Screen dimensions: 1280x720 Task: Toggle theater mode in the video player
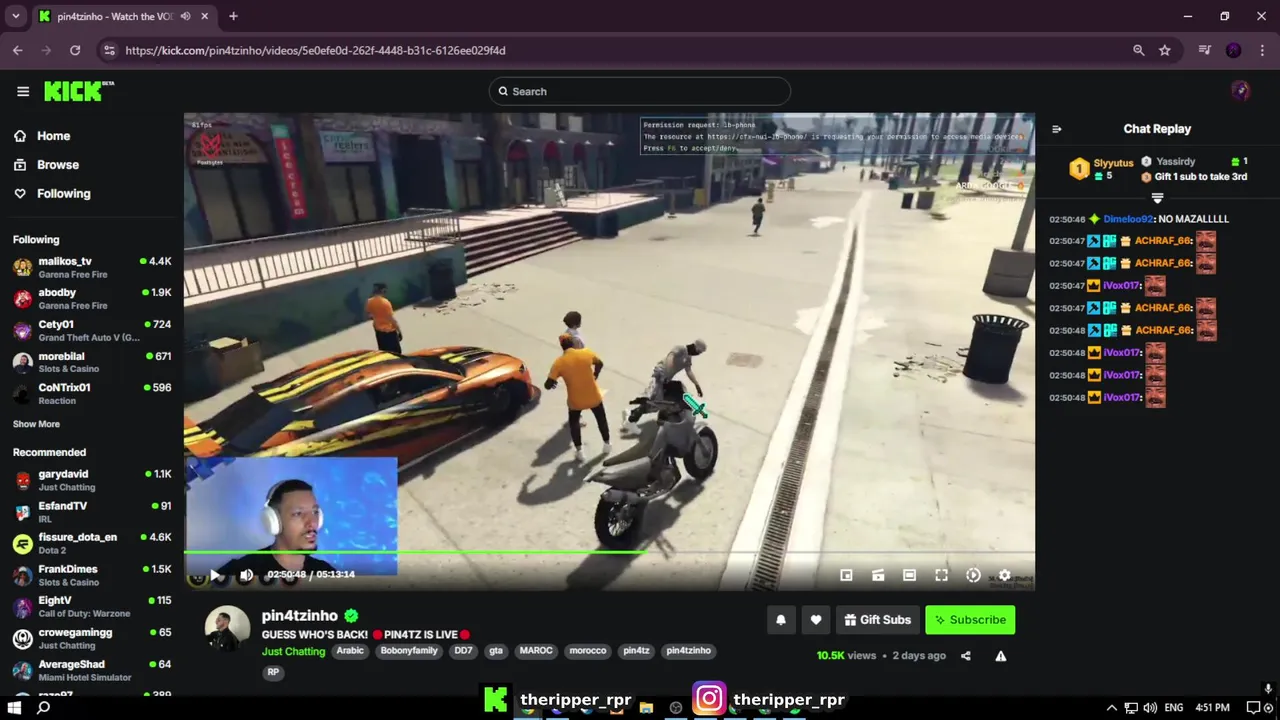909,575
